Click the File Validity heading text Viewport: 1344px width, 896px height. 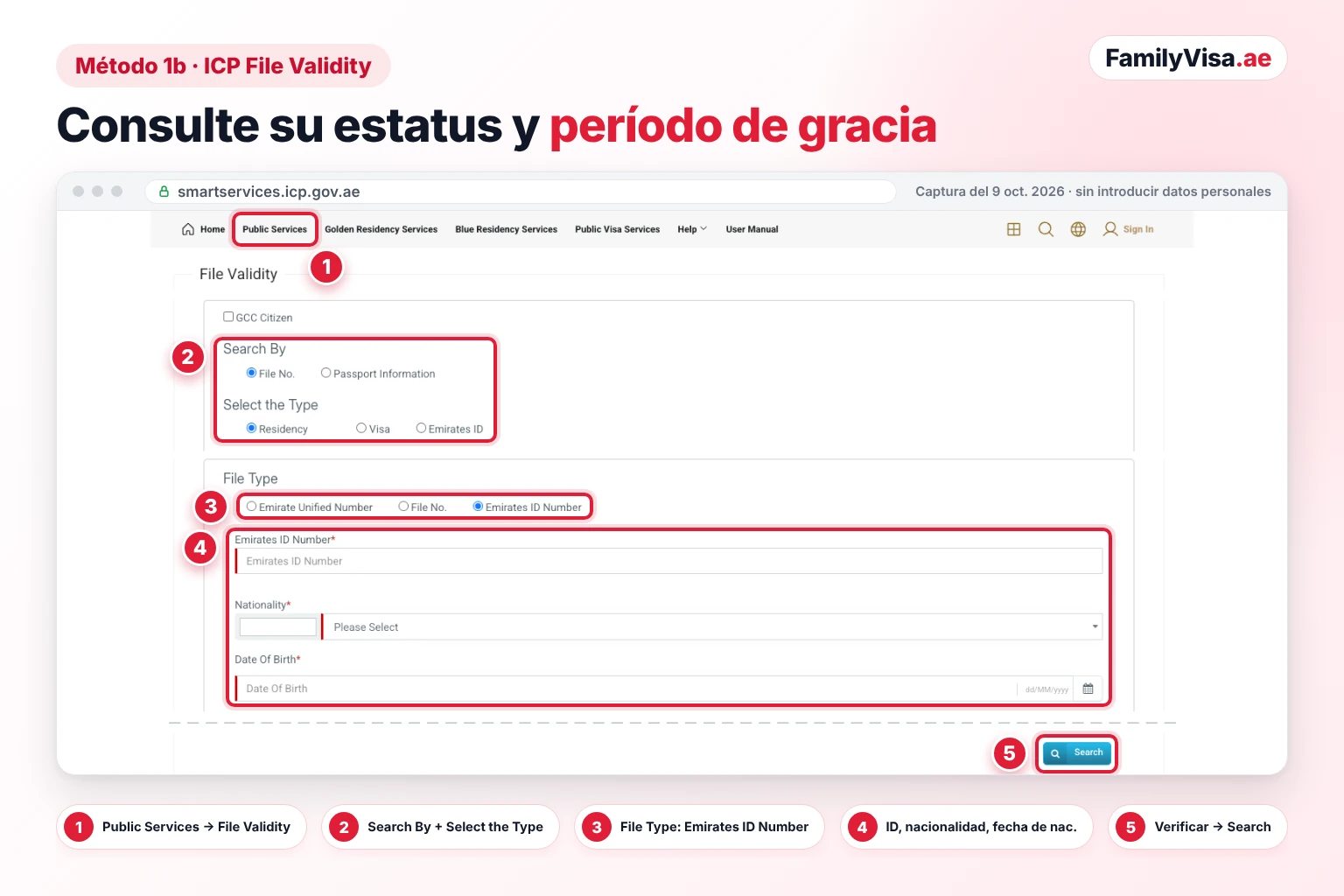tap(238, 274)
